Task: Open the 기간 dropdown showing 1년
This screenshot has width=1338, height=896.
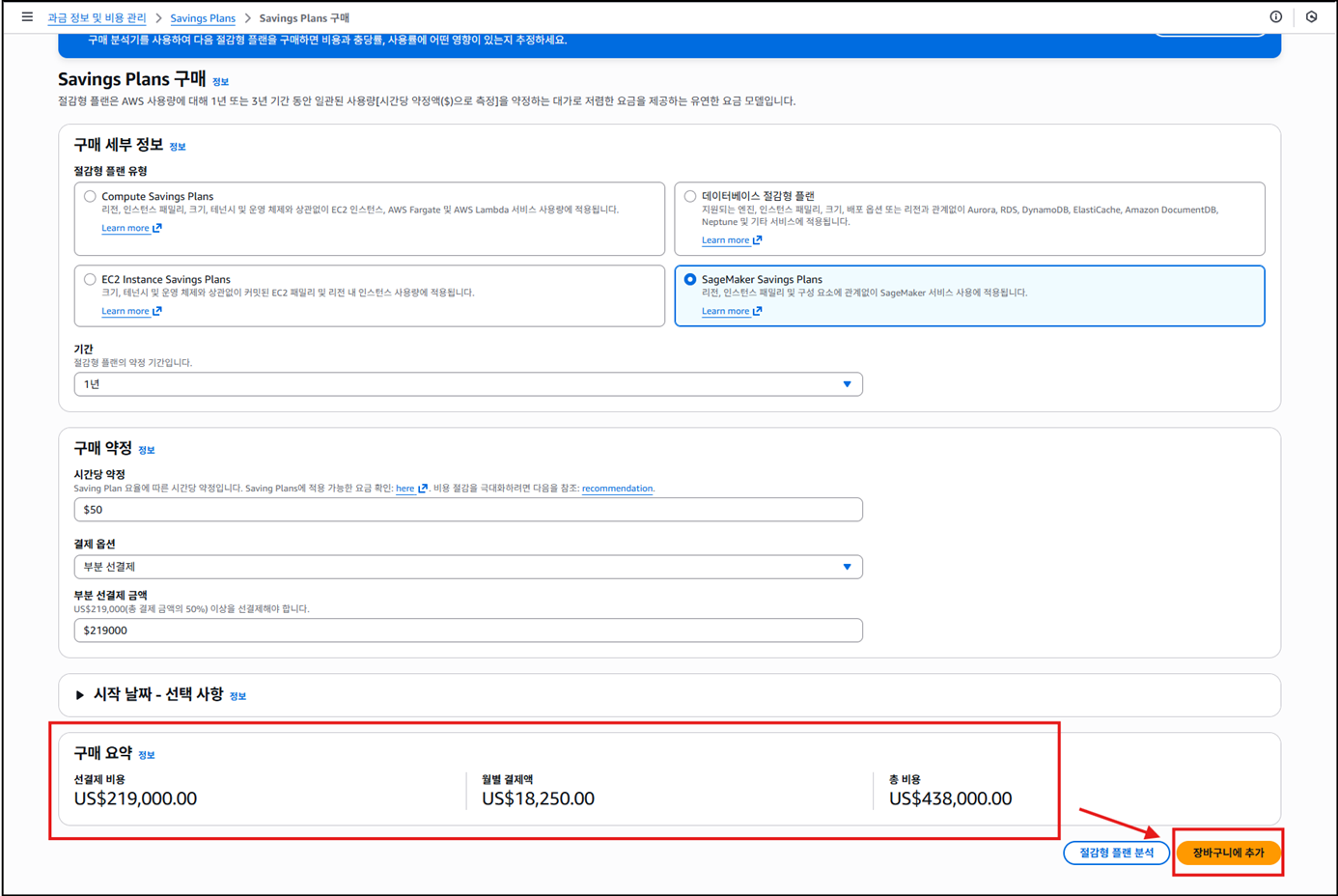Action: (467, 384)
